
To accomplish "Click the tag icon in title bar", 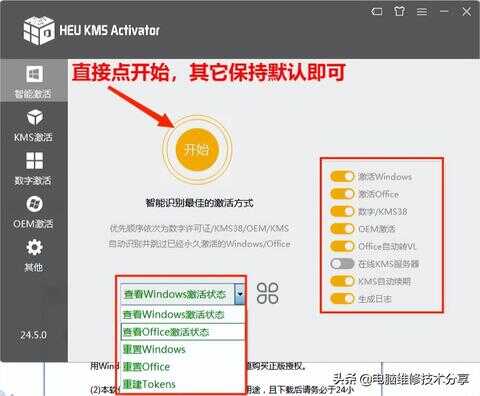I will pos(377,12).
